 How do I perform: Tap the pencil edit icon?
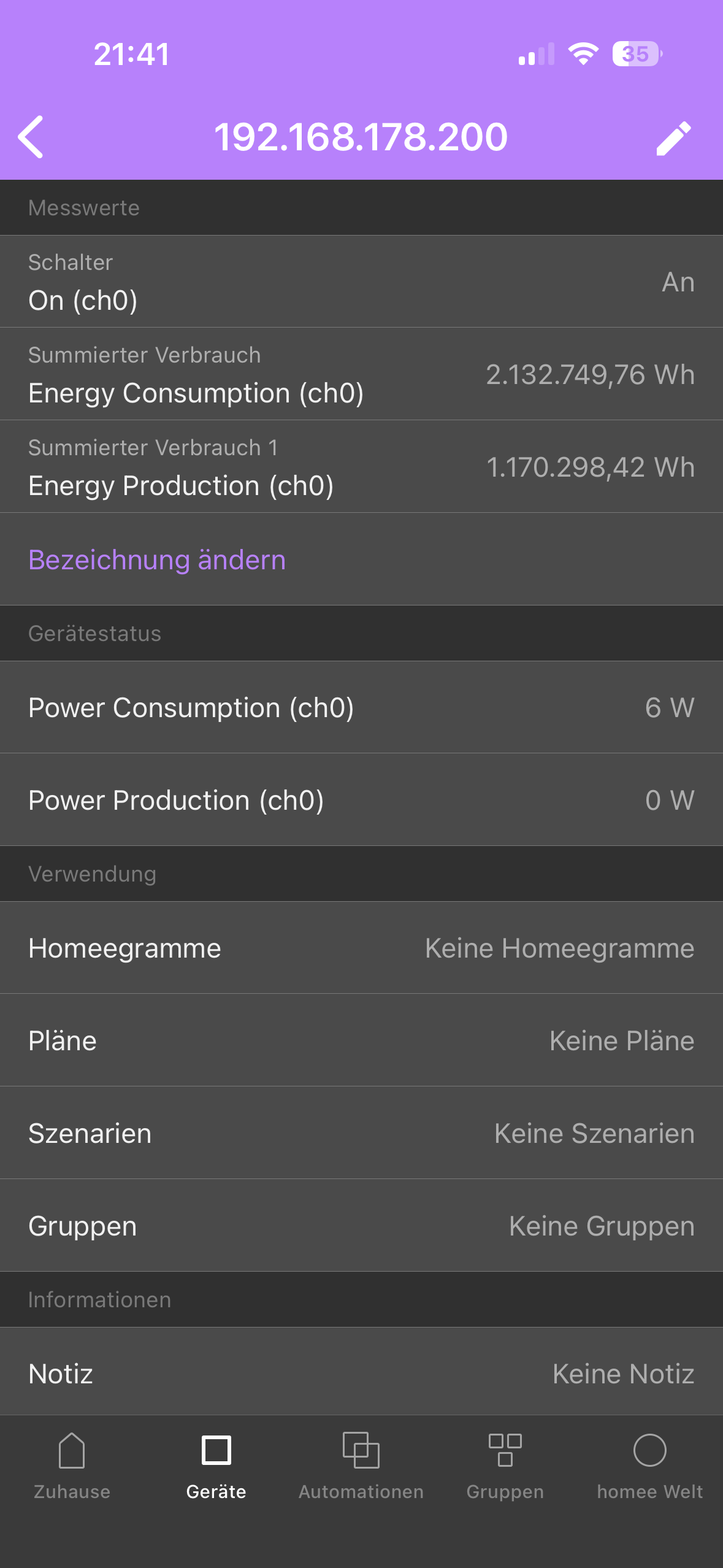[x=673, y=138]
